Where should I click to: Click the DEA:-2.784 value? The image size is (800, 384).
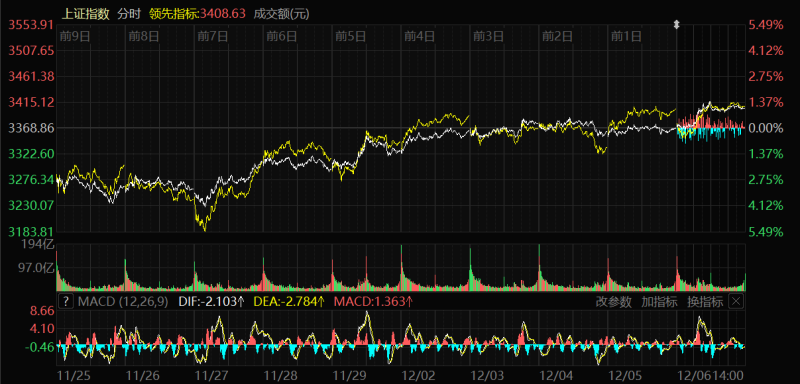pos(289,302)
